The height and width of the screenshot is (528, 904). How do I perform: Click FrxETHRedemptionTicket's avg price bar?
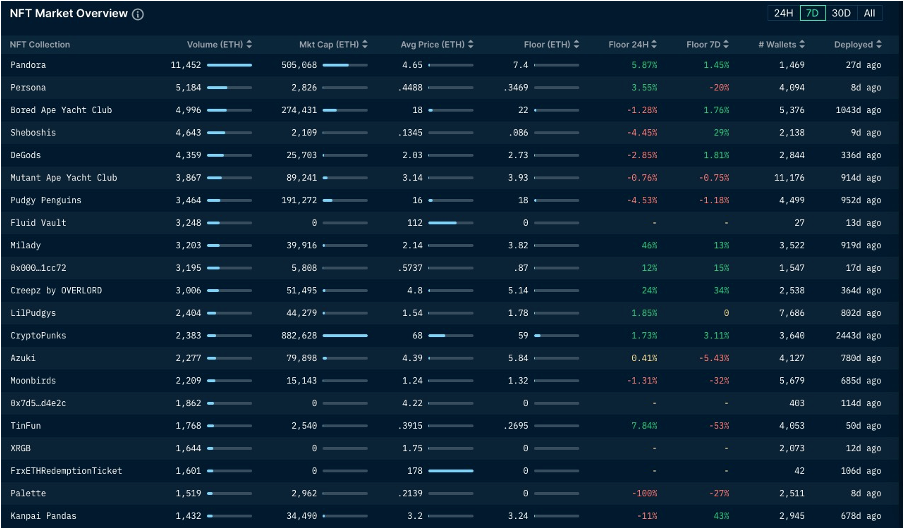pyautogui.click(x=451, y=471)
